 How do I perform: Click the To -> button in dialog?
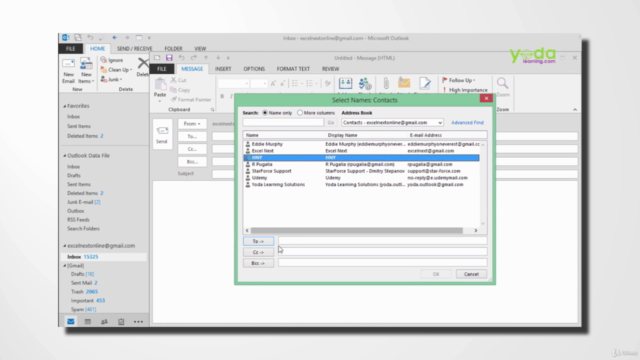(x=258, y=241)
